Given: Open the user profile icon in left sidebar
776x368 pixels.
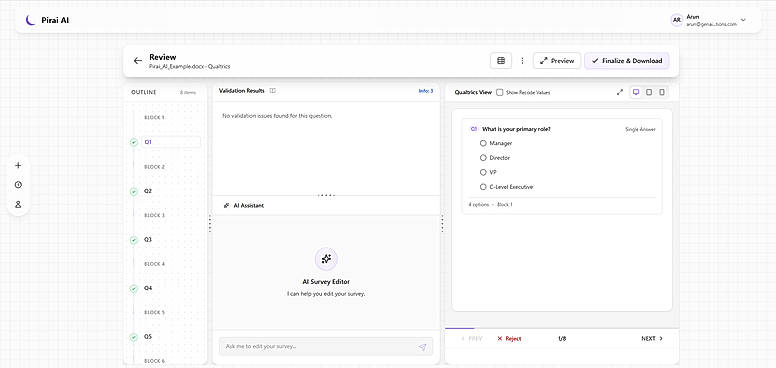Looking at the screenshot, I should coord(18,204).
